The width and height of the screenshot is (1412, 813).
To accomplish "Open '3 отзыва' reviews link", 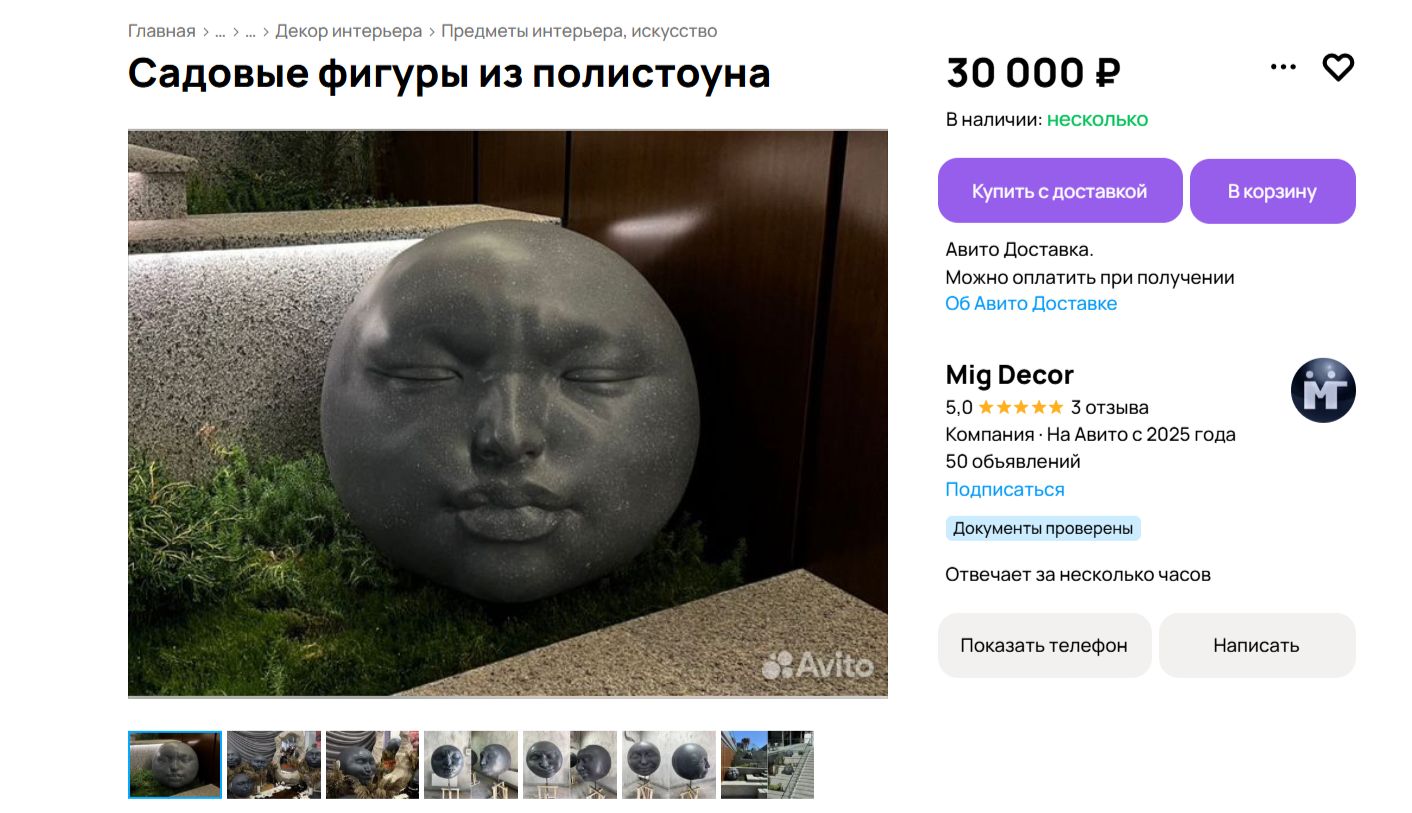I will click(x=1110, y=407).
